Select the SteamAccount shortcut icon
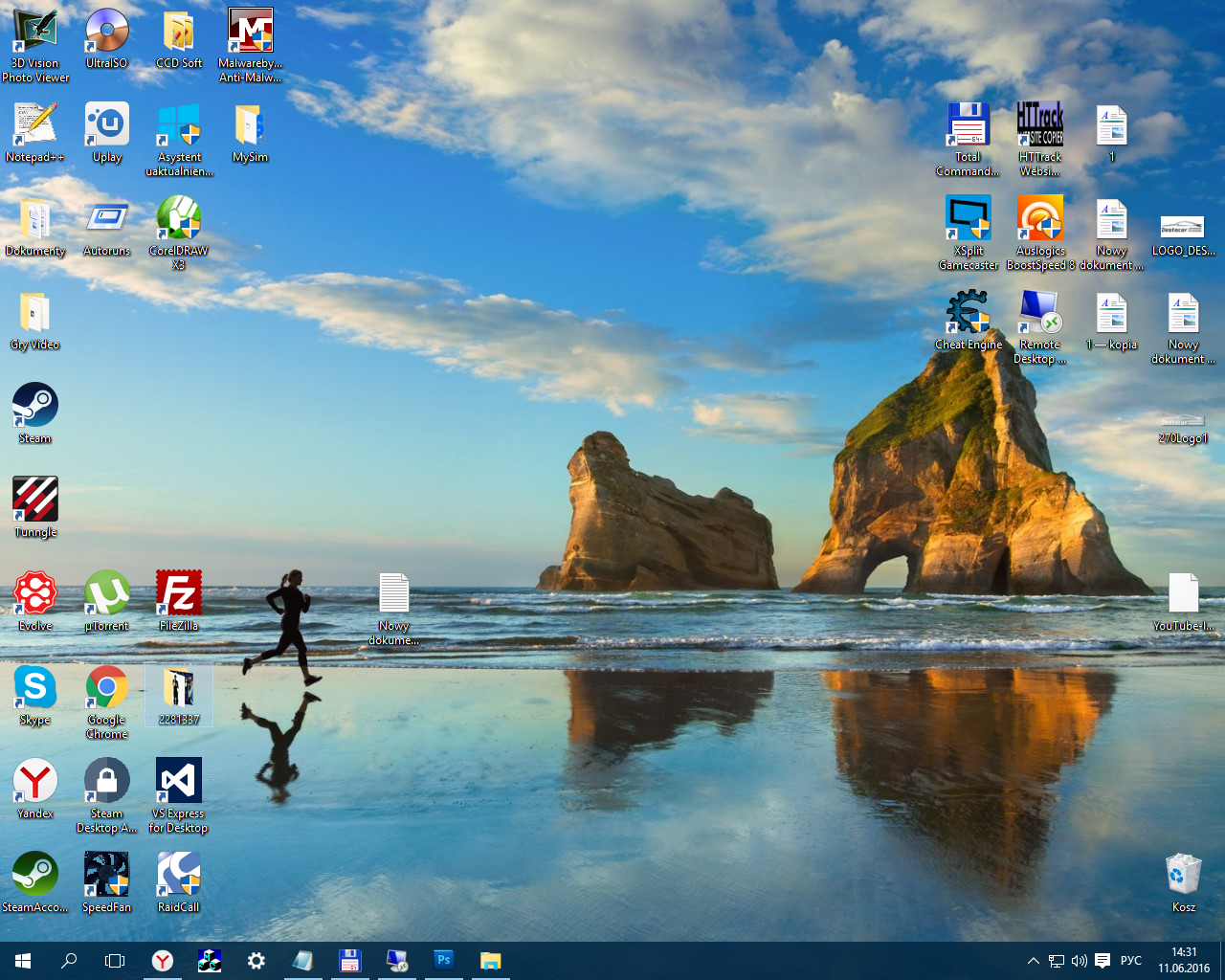The image size is (1225, 980). coord(35,882)
